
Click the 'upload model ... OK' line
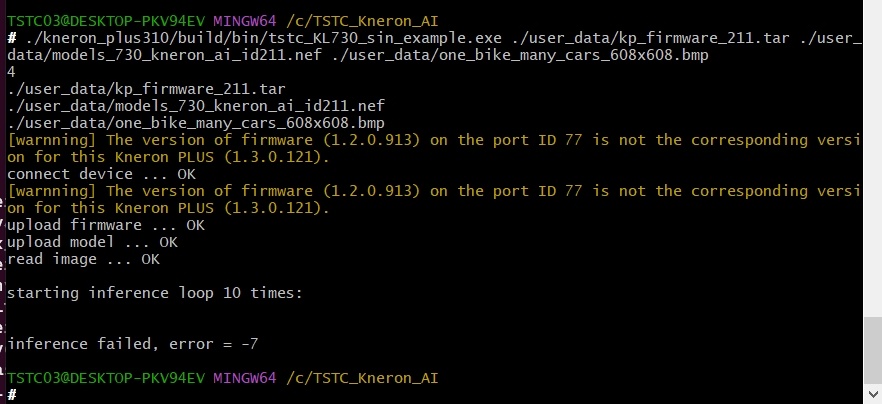[92, 242]
